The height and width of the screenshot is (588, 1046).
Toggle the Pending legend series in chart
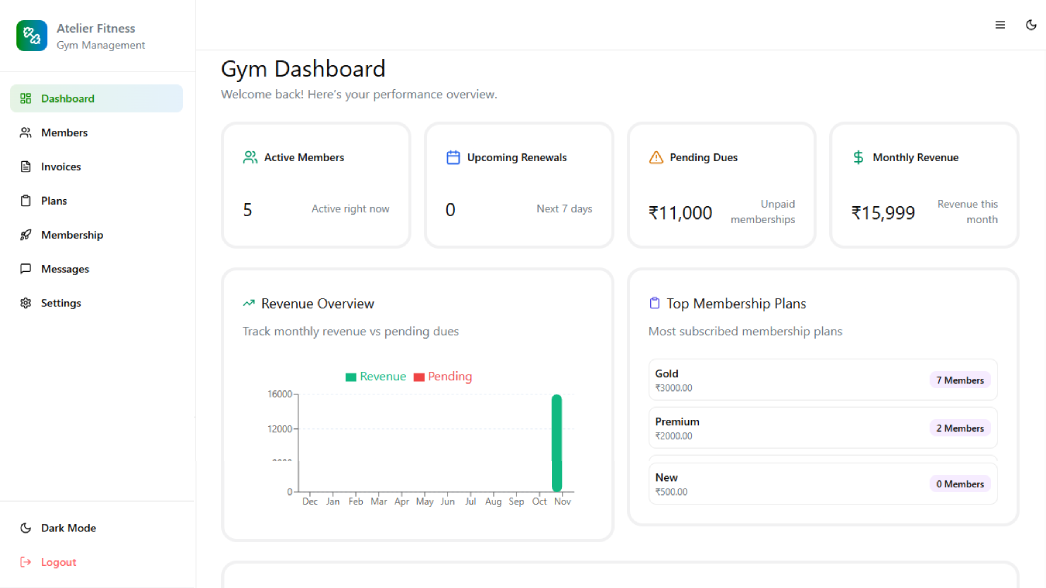coord(443,377)
